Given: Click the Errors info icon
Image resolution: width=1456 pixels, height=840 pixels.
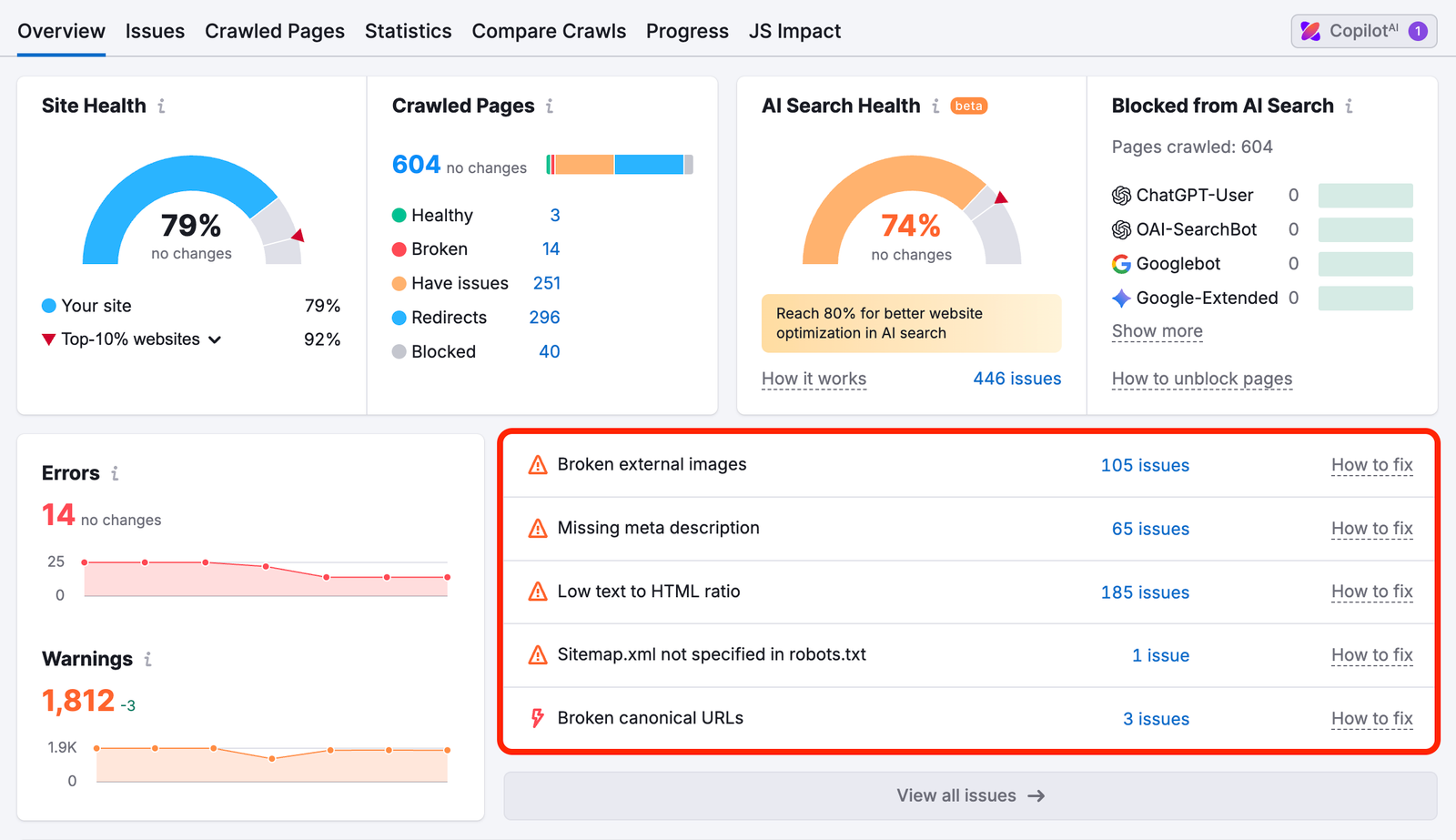Looking at the screenshot, I should pyautogui.click(x=115, y=473).
